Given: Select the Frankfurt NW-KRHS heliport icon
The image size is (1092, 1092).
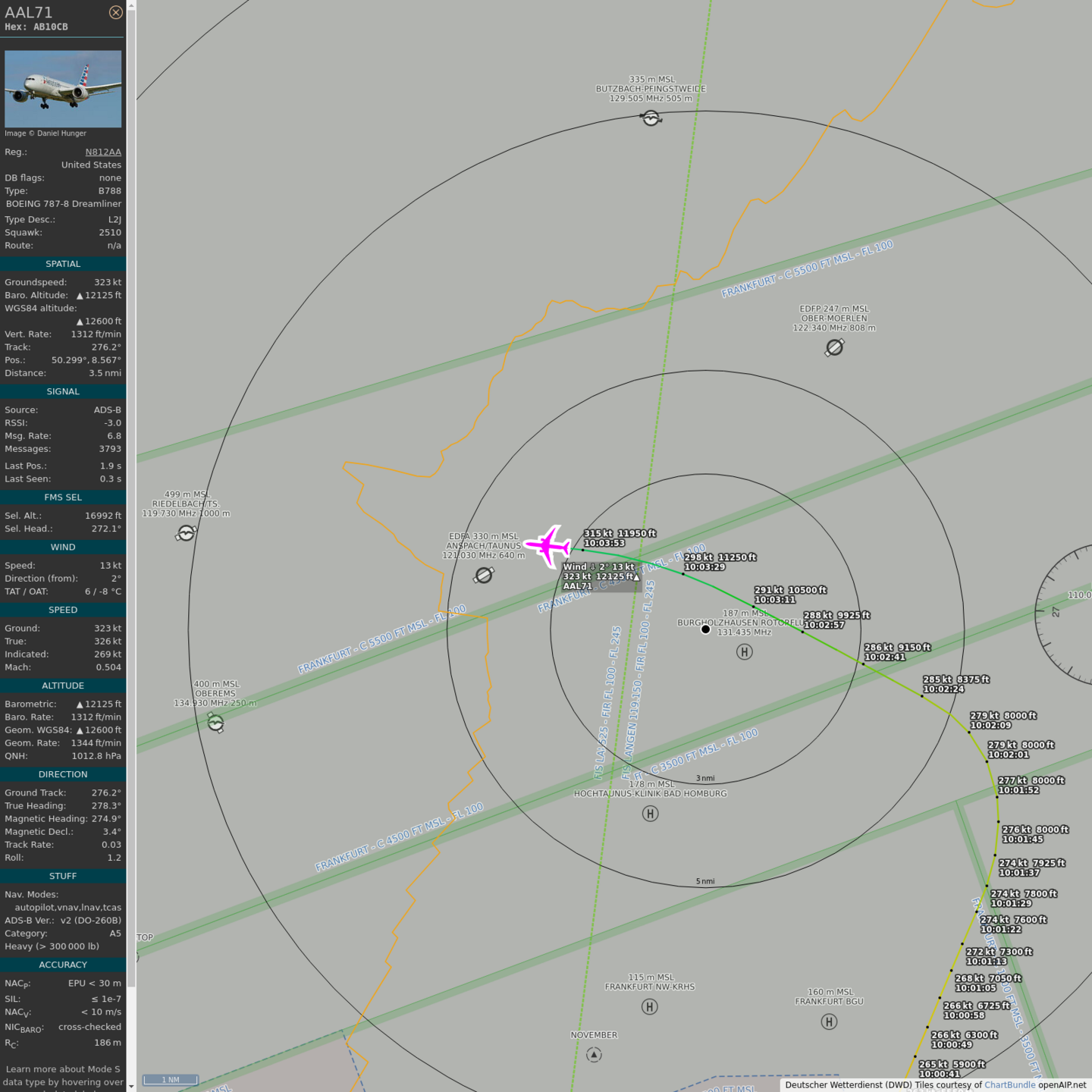Looking at the screenshot, I should (649, 1007).
